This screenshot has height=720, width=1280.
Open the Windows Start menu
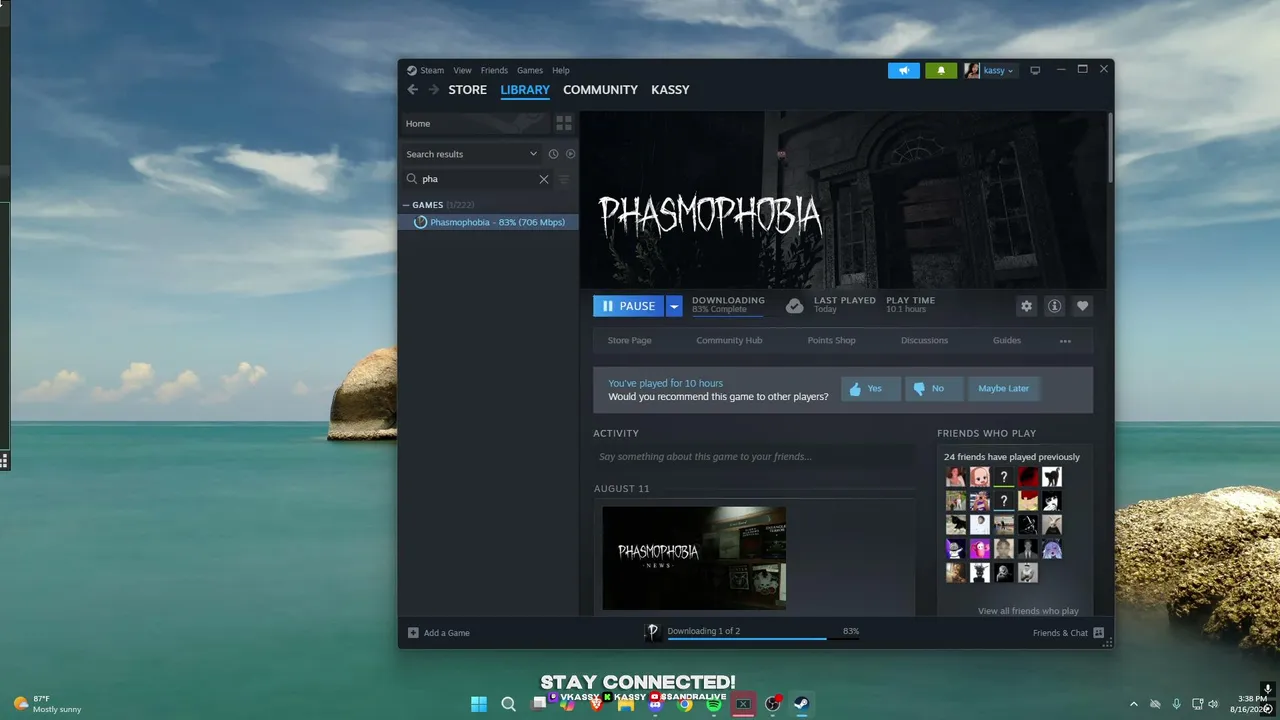click(479, 704)
